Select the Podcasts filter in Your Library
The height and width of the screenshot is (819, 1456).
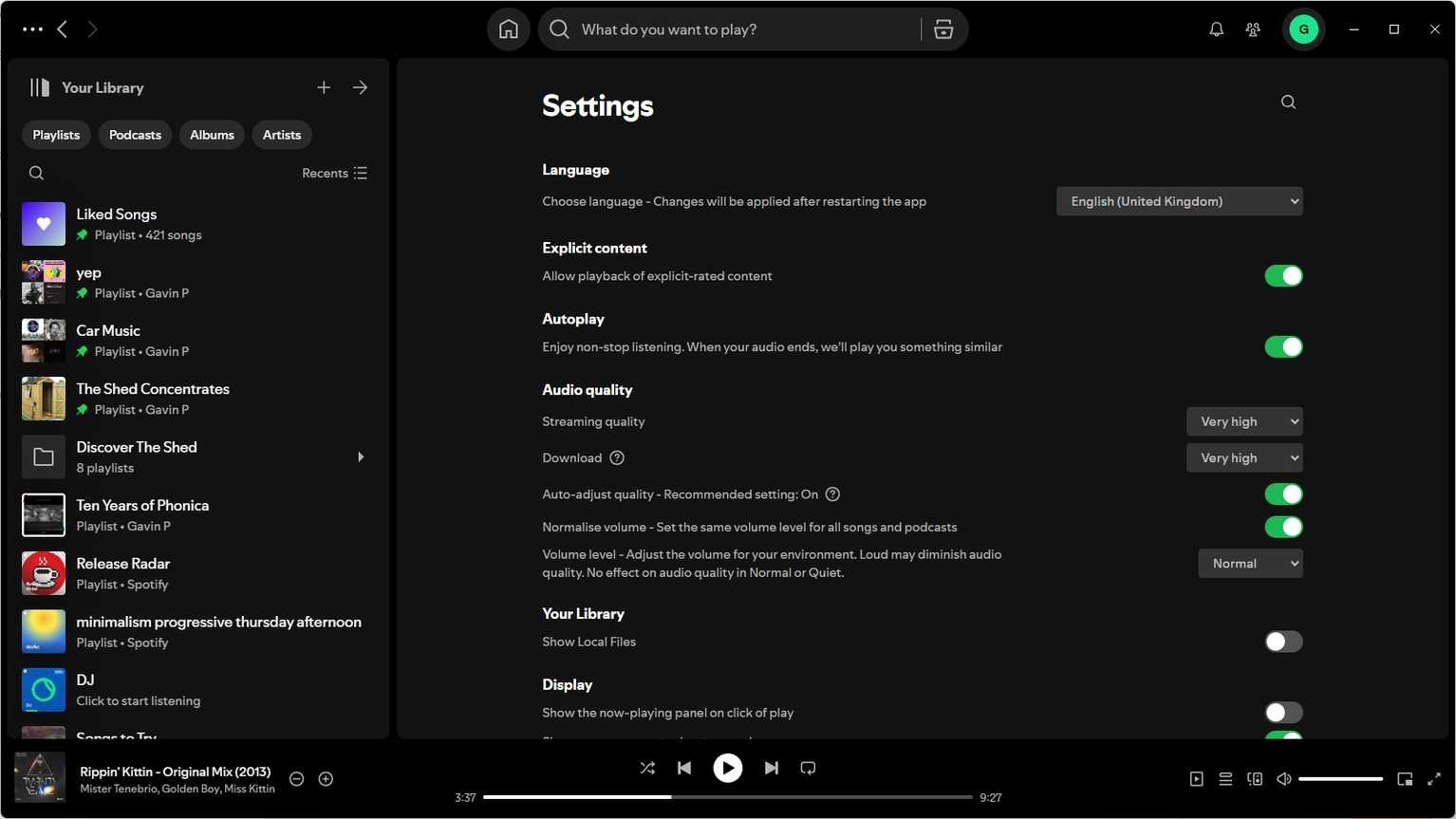pyautogui.click(x=135, y=135)
